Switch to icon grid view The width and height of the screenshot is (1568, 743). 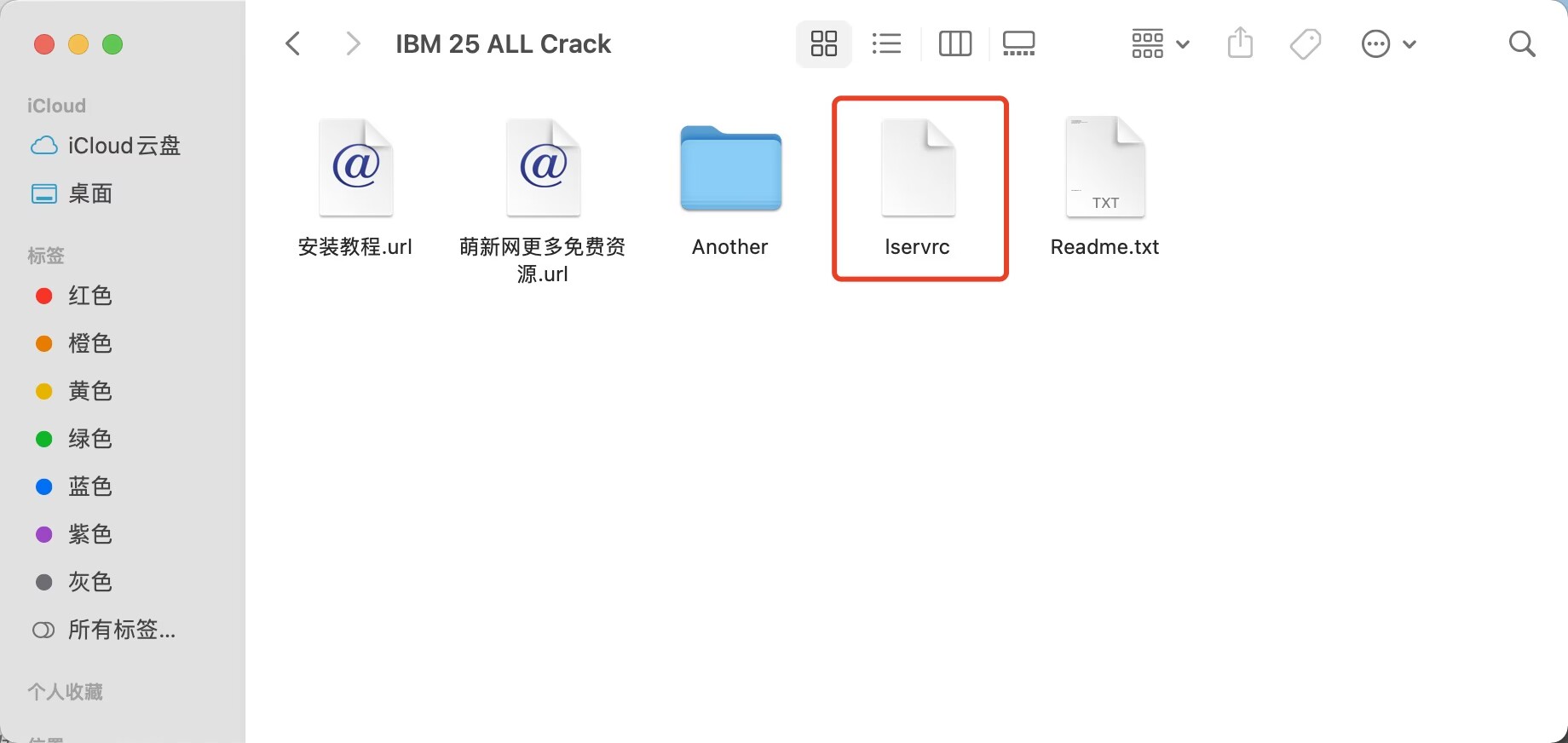click(x=824, y=43)
